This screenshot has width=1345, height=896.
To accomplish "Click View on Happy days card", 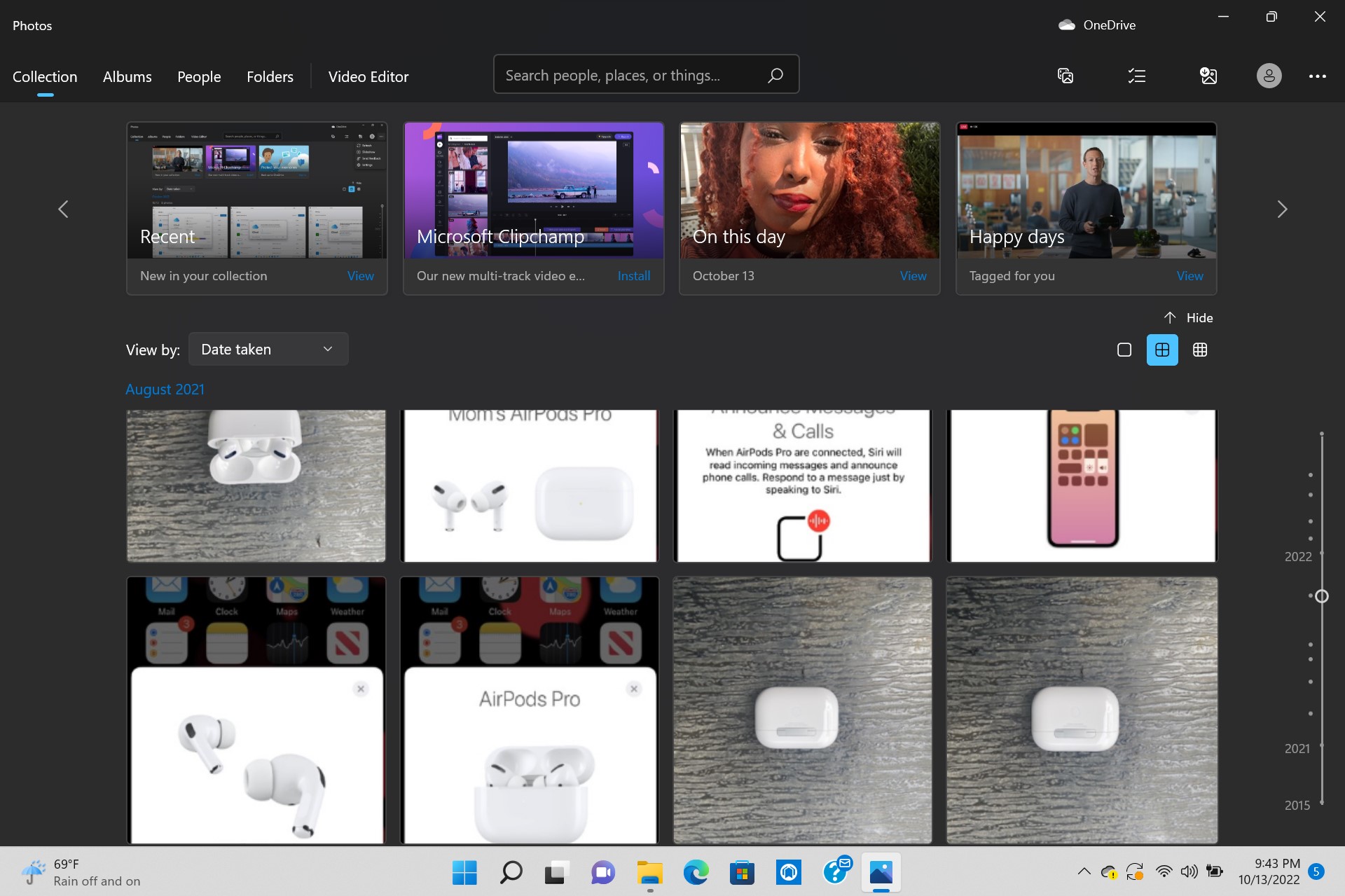I will (x=1189, y=276).
